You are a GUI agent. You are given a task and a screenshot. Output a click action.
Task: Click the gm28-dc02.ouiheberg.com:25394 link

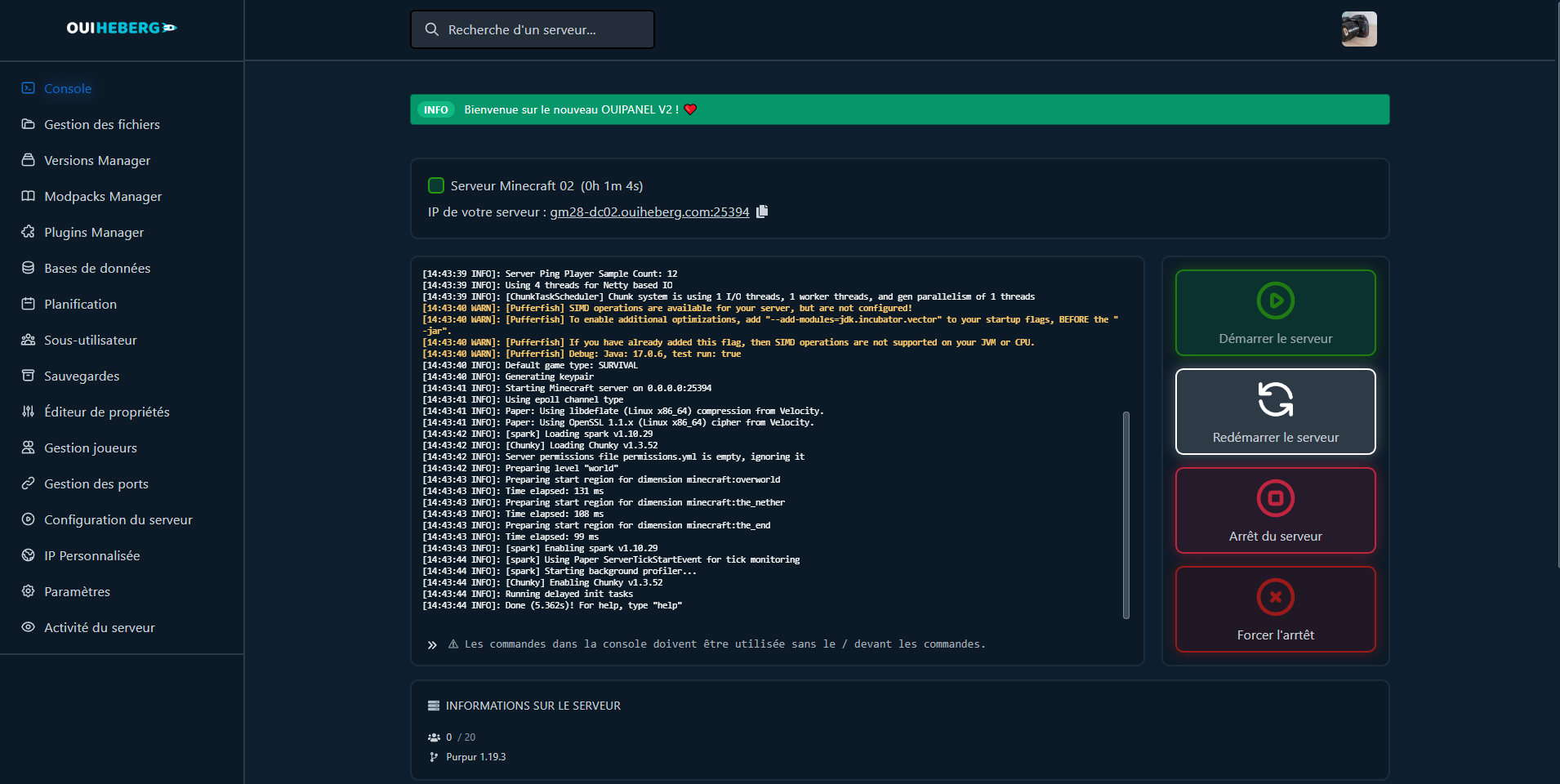coord(649,212)
